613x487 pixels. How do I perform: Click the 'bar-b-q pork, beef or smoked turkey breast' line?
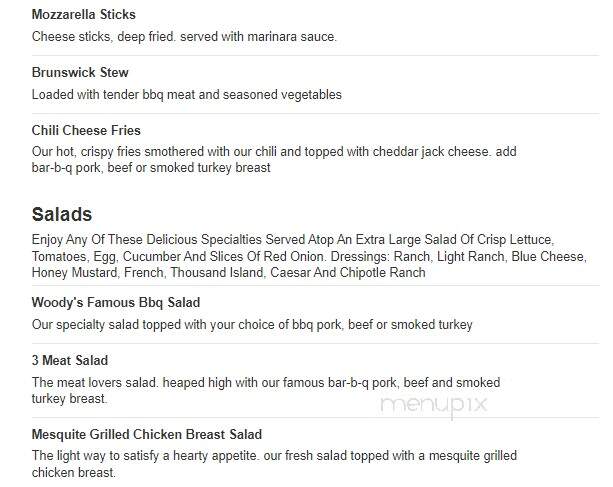(151, 168)
